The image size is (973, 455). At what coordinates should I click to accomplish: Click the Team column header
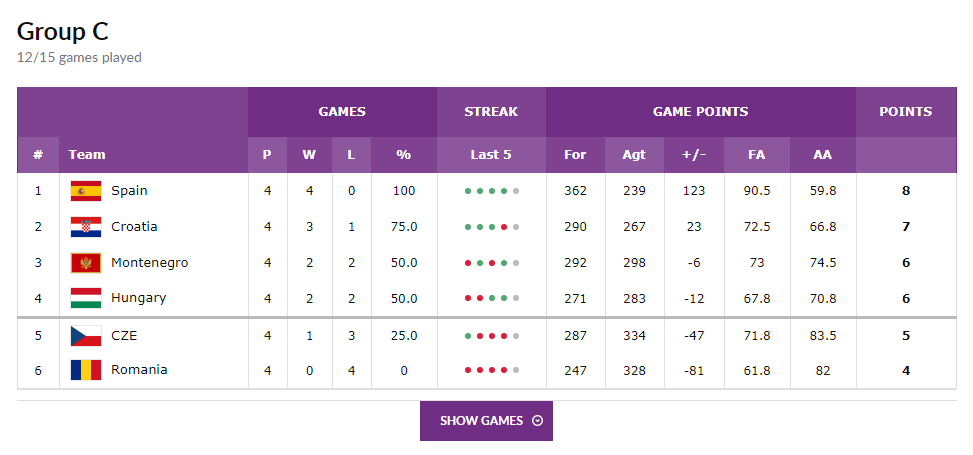(87, 155)
